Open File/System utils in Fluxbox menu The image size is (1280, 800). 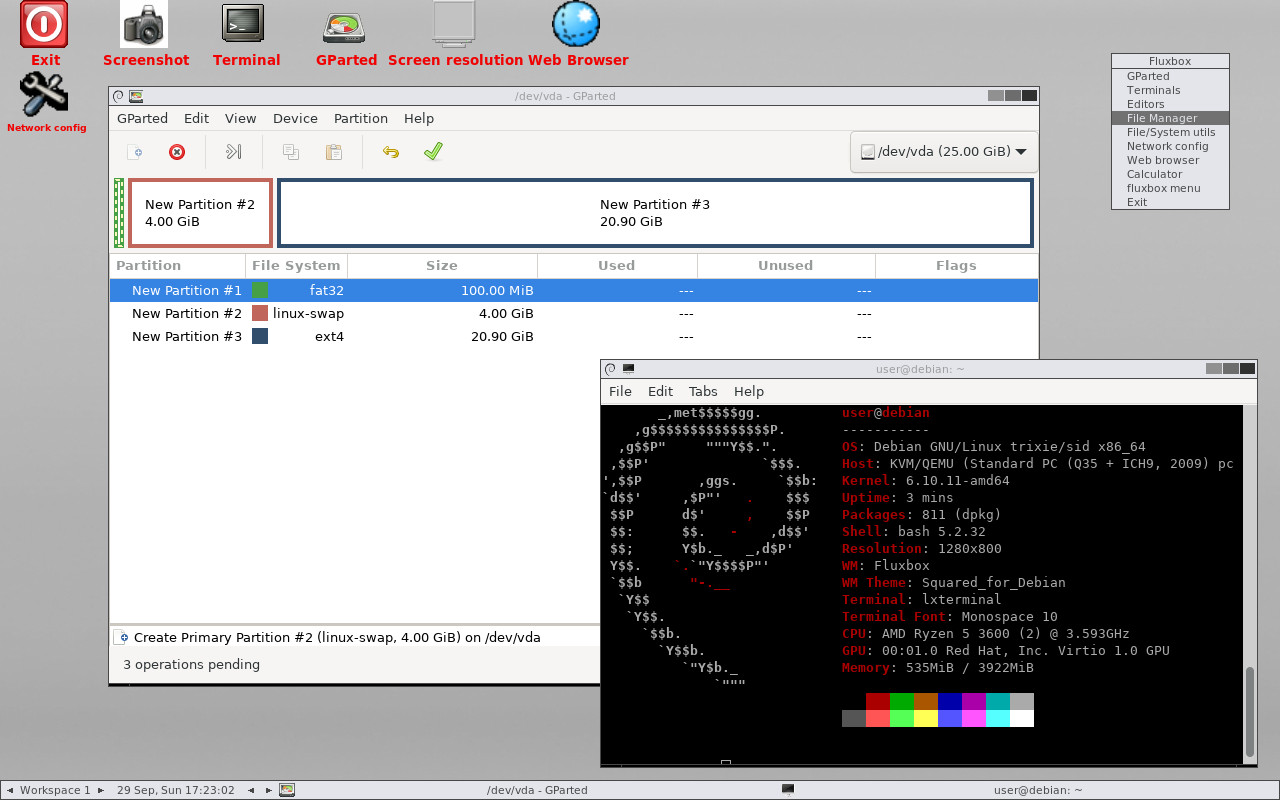(1170, 132)
